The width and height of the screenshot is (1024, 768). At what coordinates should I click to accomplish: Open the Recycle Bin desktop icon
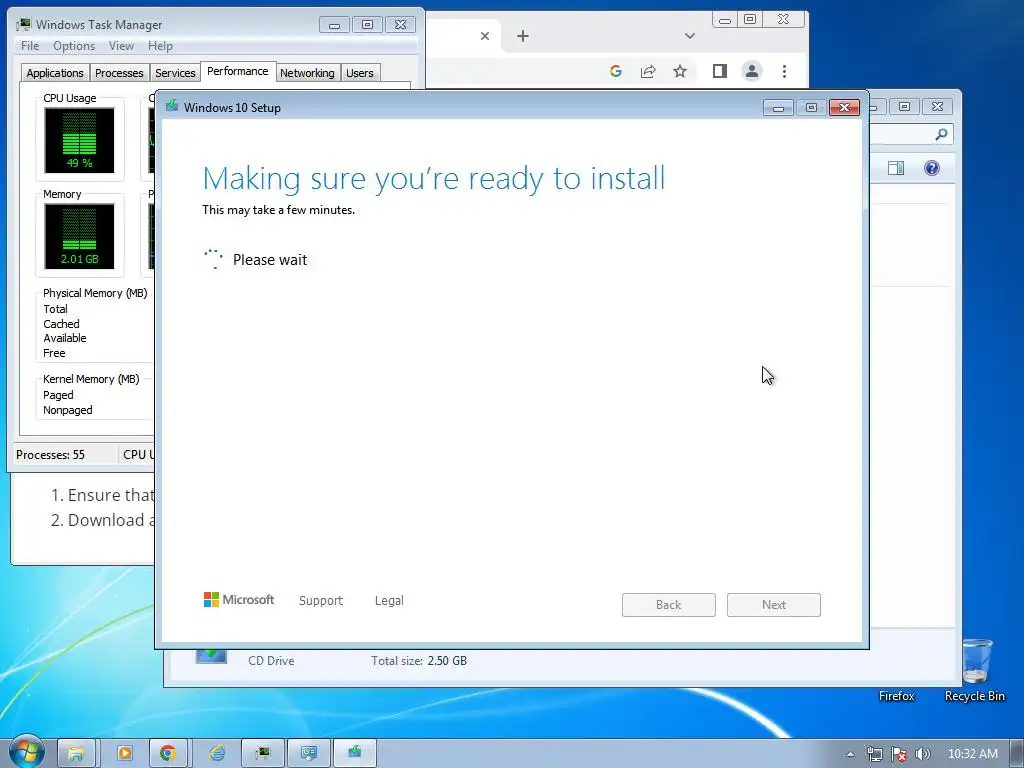976,661
